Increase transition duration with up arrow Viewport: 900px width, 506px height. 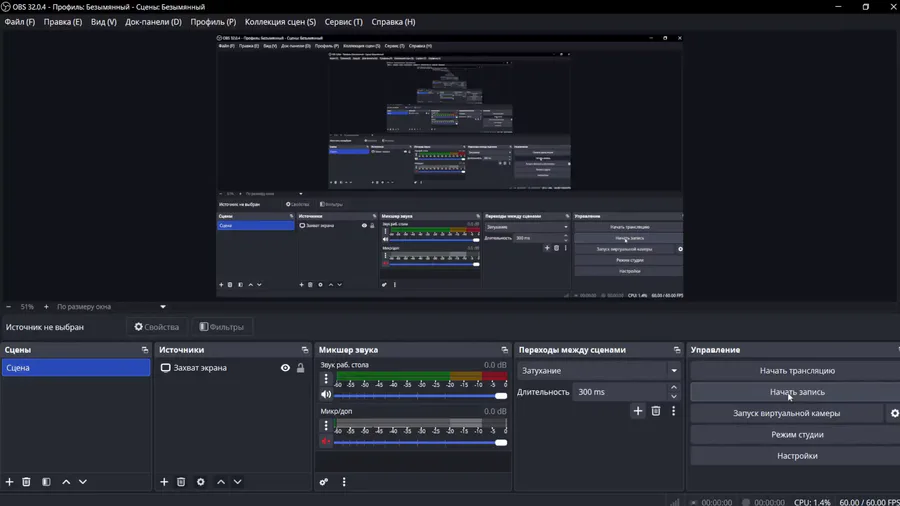coord(674,388)
